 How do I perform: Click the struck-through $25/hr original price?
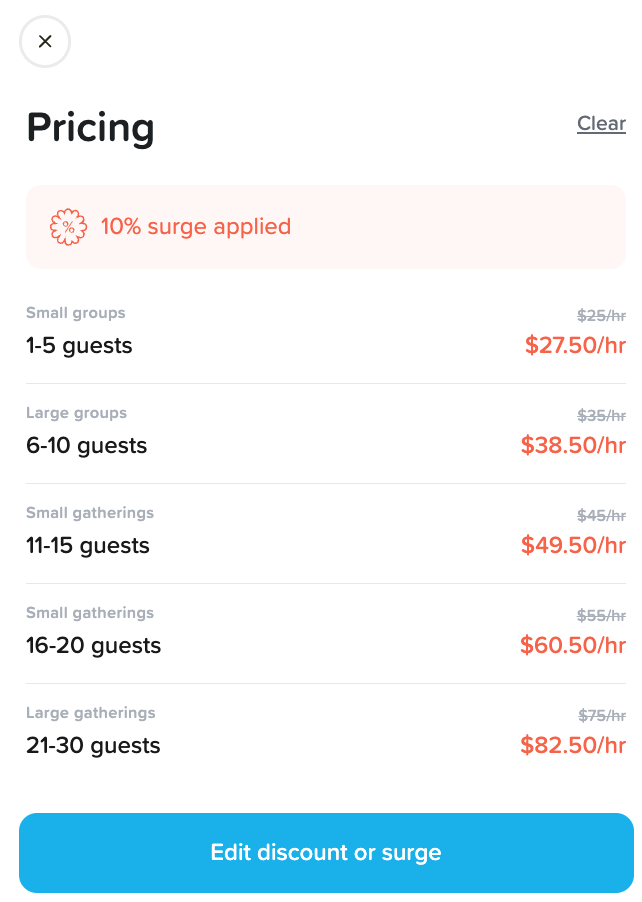[x=601, y=316]
